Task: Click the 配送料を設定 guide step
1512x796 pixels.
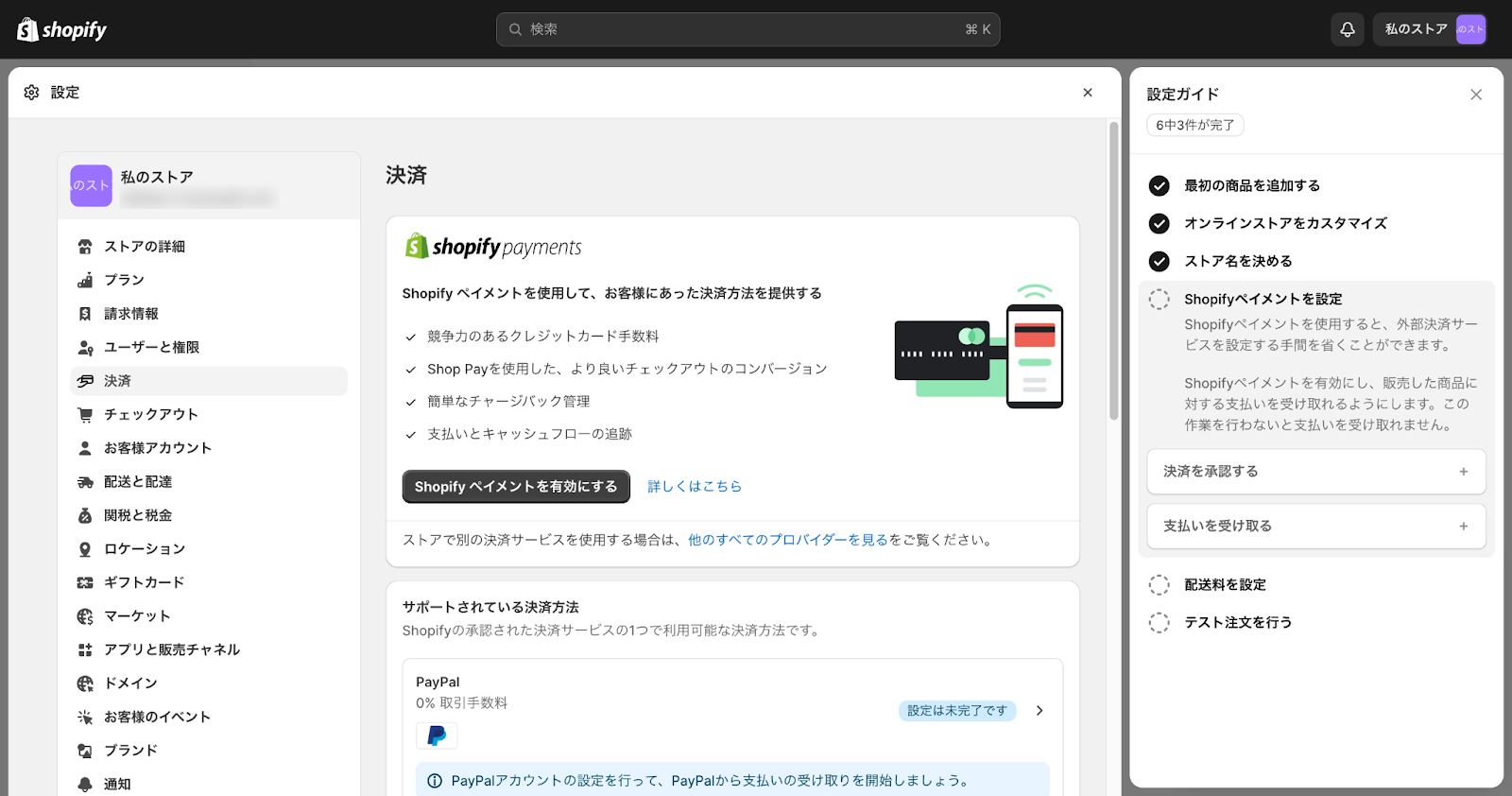Action: (x=1225, y=585)
